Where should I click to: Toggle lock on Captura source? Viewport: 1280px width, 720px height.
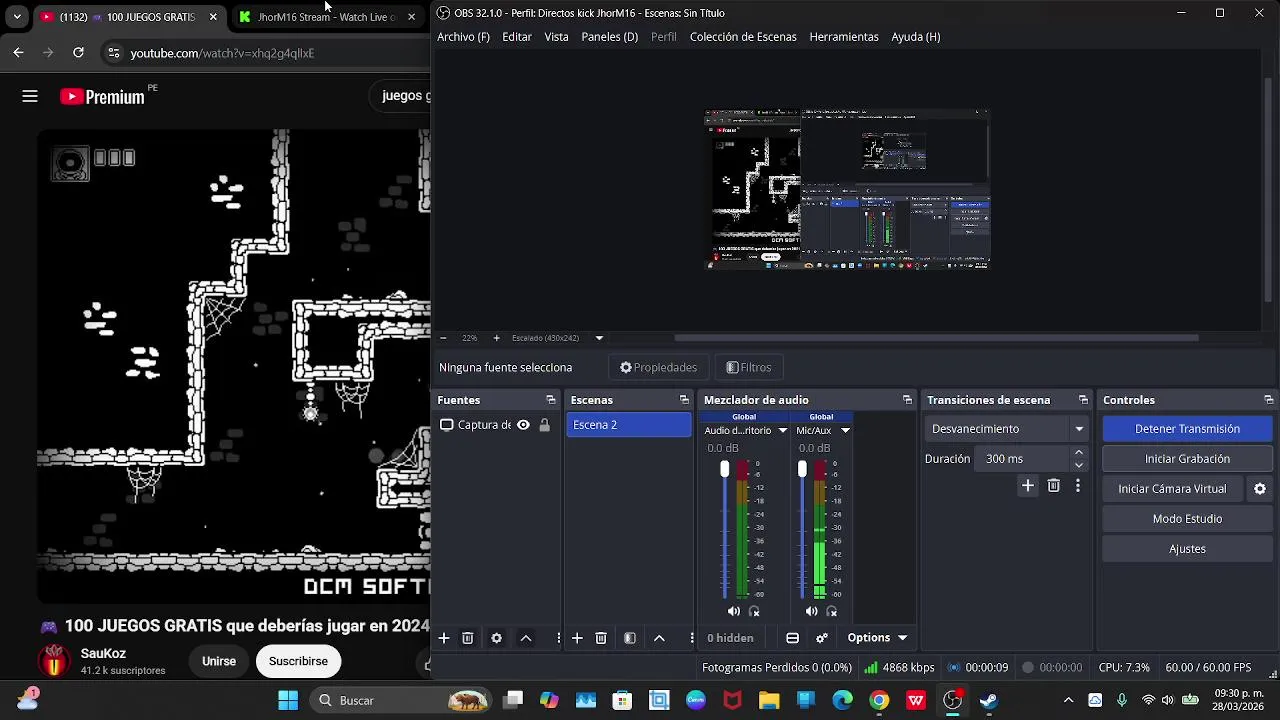(544, 425)
